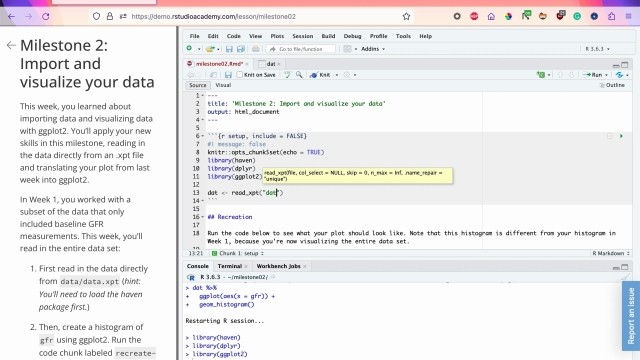Open the Addins dropdown
Screen dimensions: 640x360
(x=373, y=49)
